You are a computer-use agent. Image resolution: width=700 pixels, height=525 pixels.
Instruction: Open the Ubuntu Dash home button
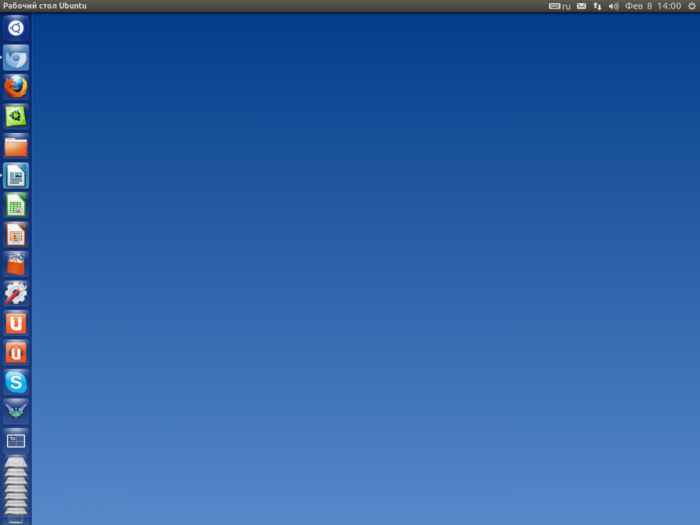click(16, 28)
